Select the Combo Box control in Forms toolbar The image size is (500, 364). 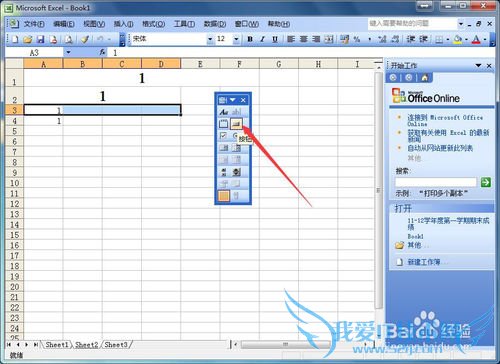point(236,148)
